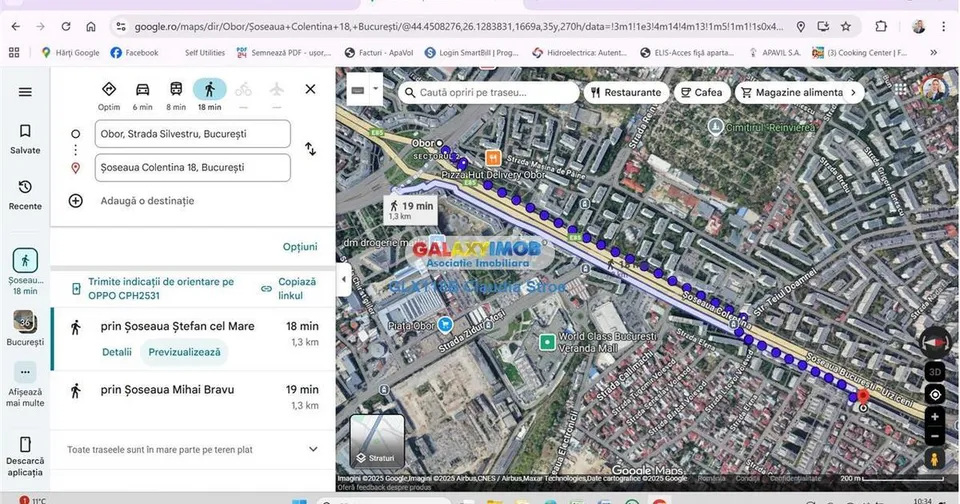Filter stops by Restaurante
The image size is (960, 504).
pos(626,92)
